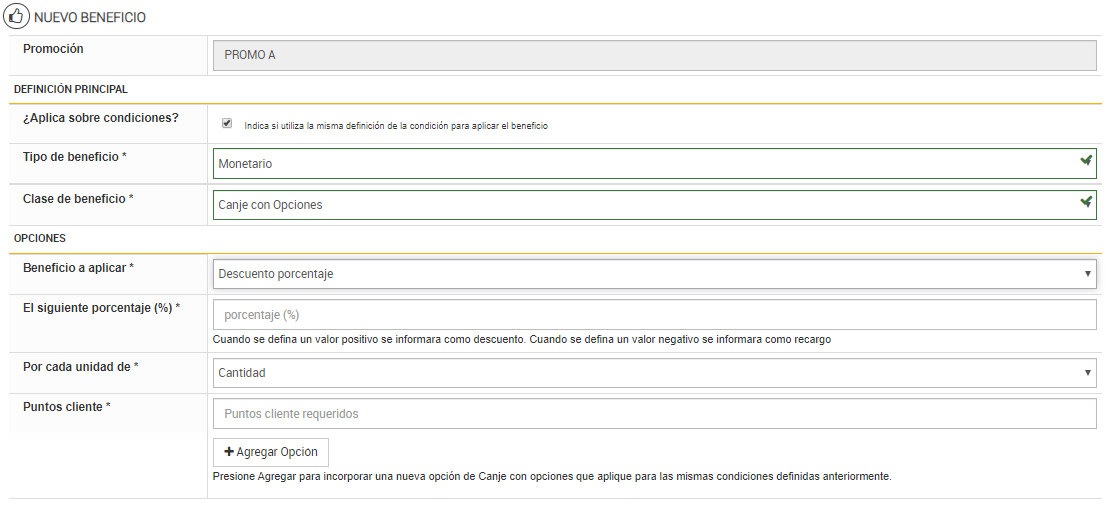
Task: Select the OPCIONES section header
Action: coord(40,239)
